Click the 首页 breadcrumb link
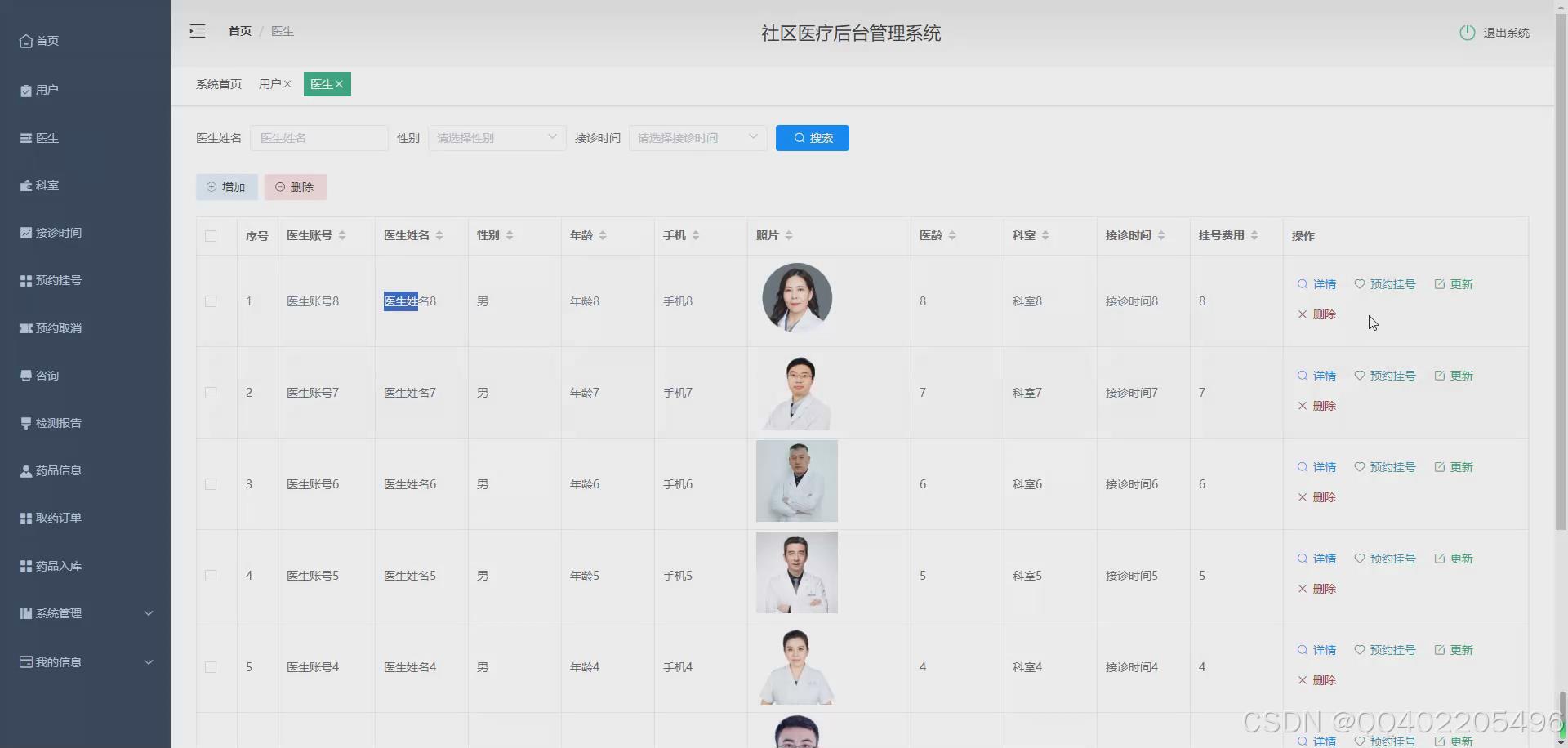 coord(240,31)
